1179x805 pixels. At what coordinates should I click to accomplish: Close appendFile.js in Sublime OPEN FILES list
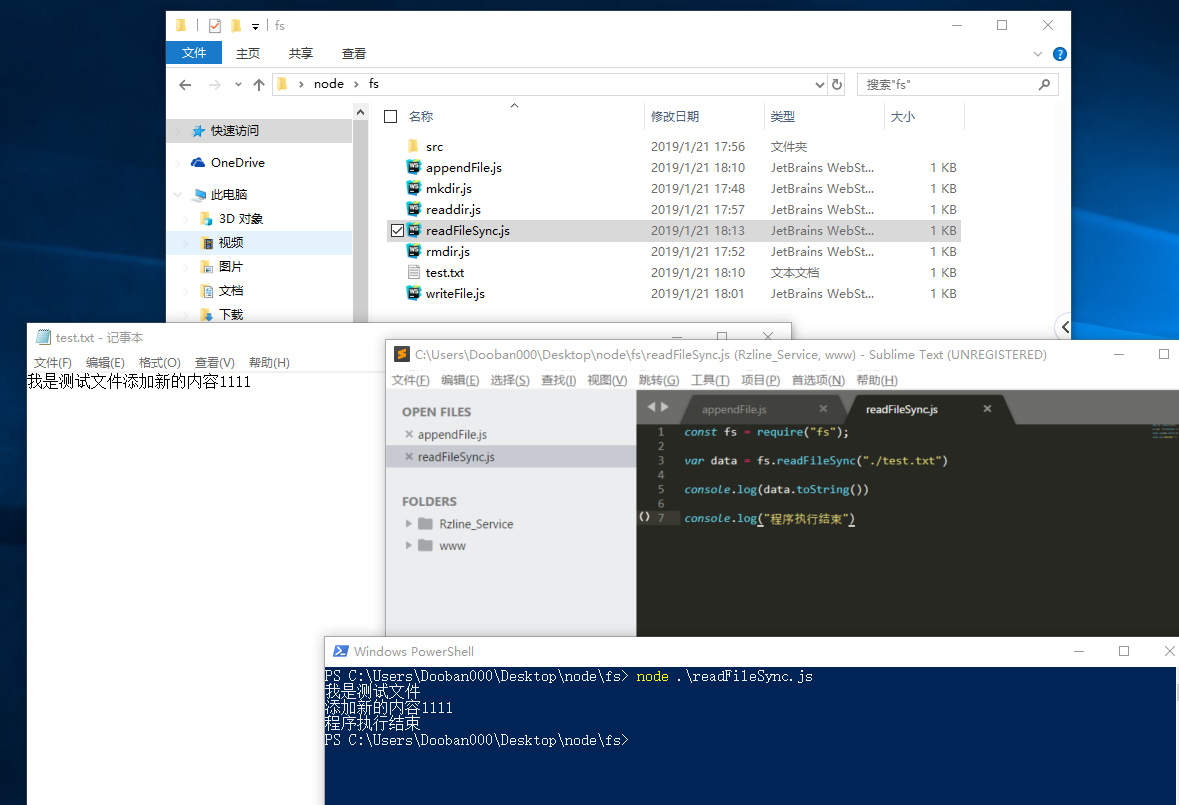coord(409,434)
